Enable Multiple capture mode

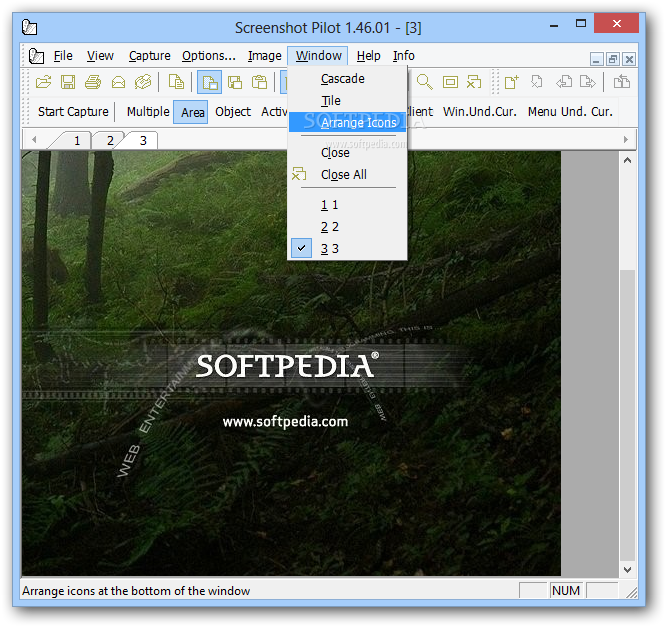tap(148, 112)
